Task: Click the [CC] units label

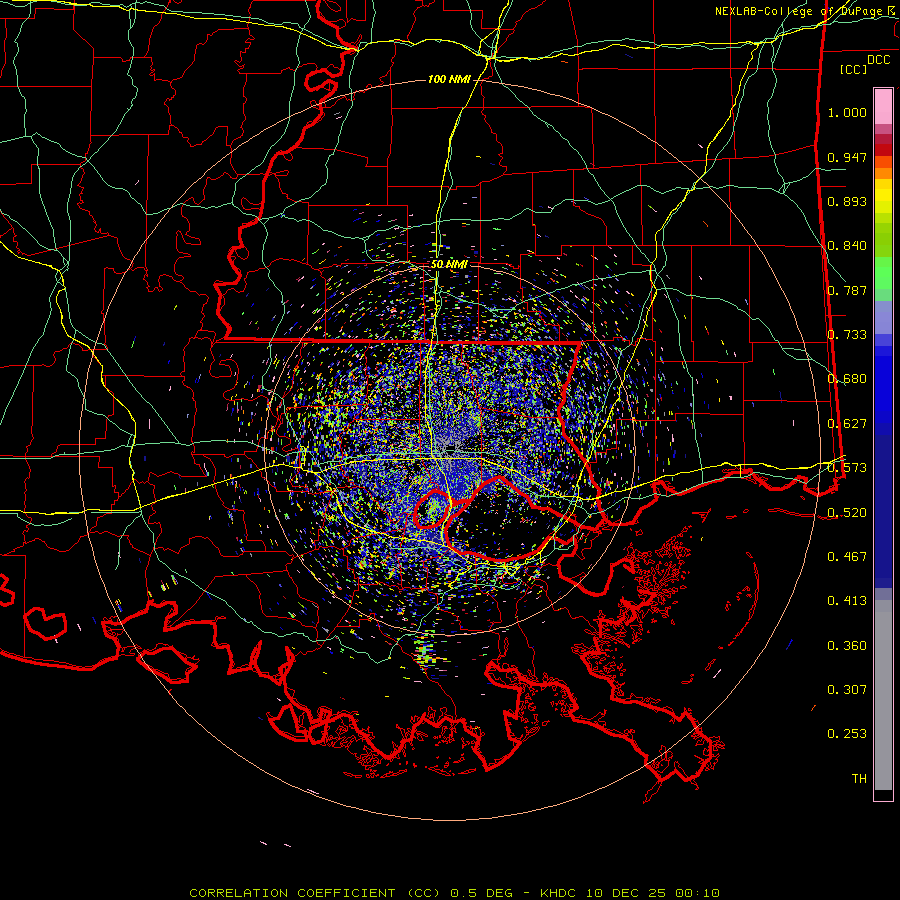Action: pos(854,69)
